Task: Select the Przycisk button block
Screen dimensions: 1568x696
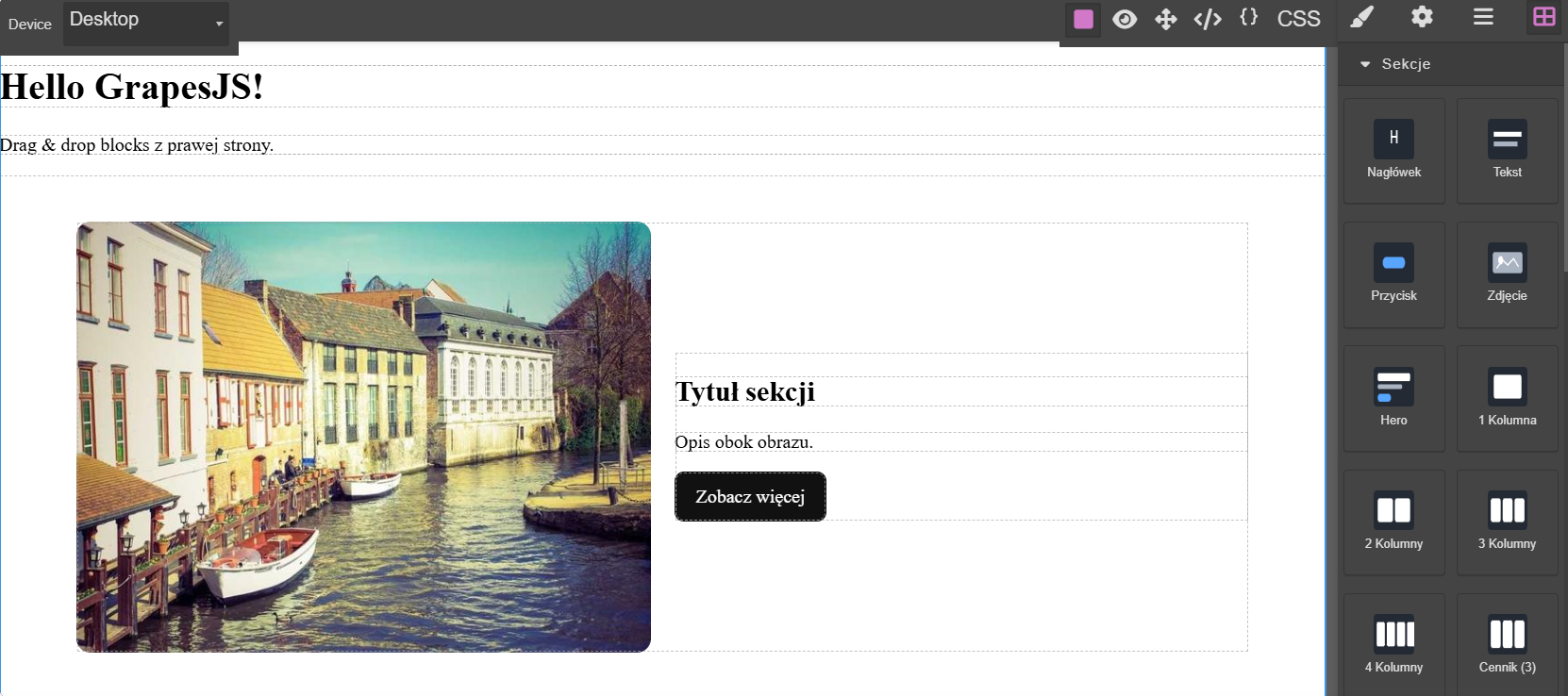Action: (1393, 274)
